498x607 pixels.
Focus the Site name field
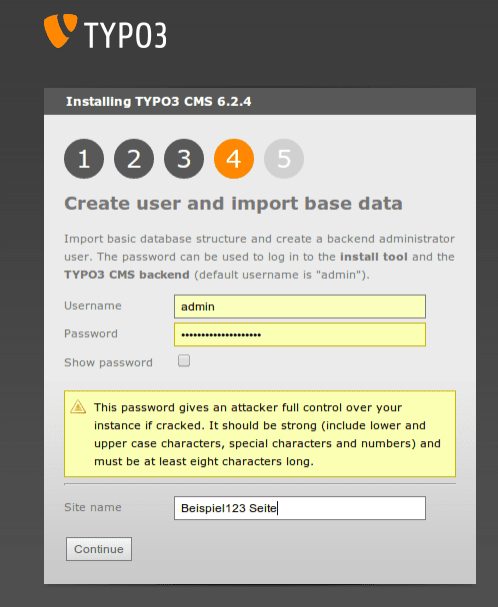[x=300, y=508]
